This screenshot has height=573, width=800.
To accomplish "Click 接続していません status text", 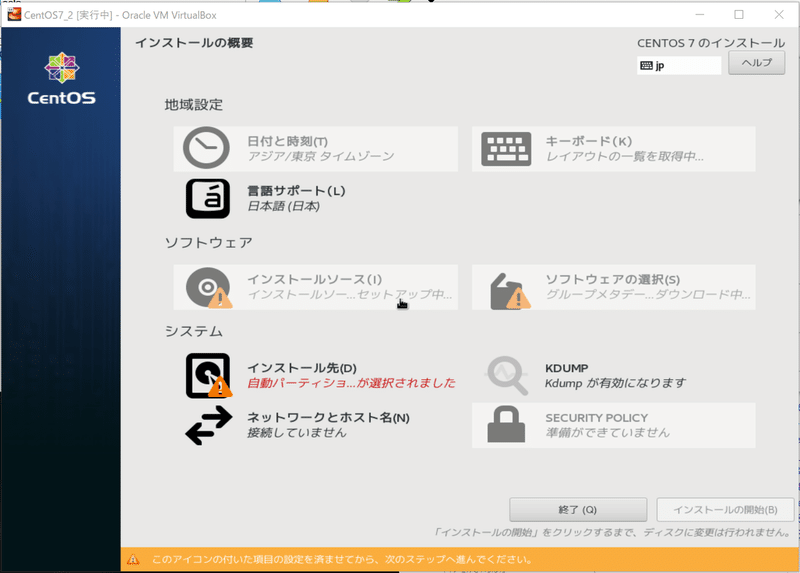I will [x=296, y=433].
